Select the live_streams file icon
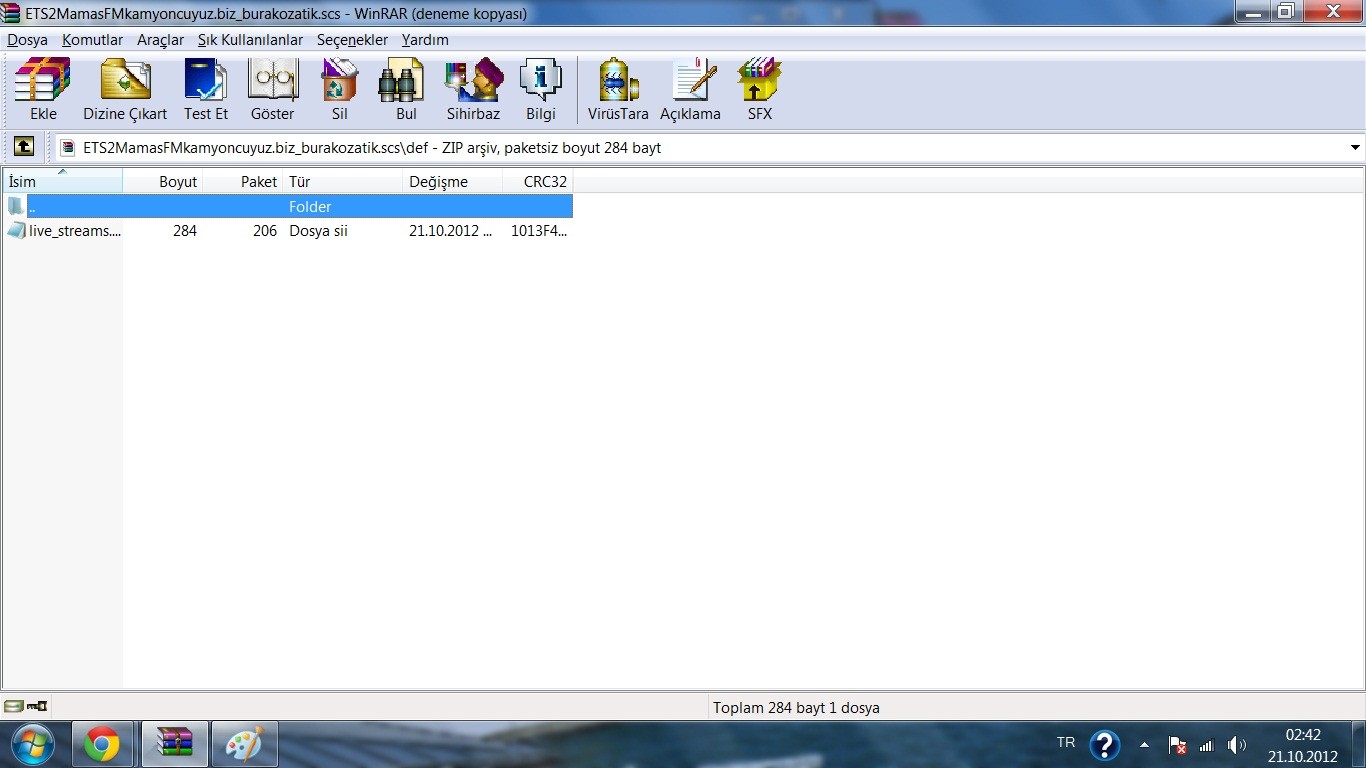 tap(16, 230)
